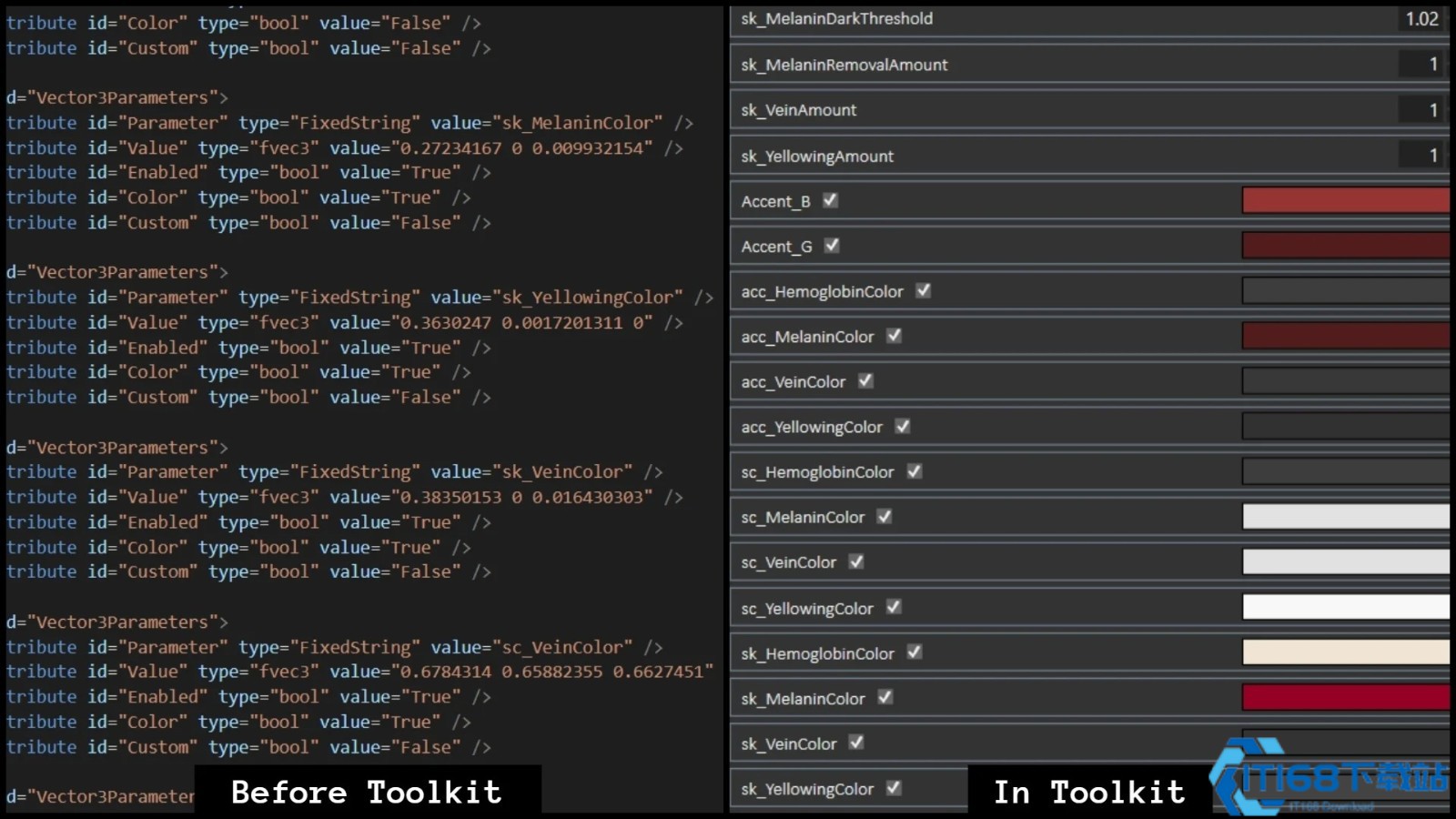Click the value 0.6784314 0.65882355 0.6627451

pyautogui.click(x=552, y=672)
